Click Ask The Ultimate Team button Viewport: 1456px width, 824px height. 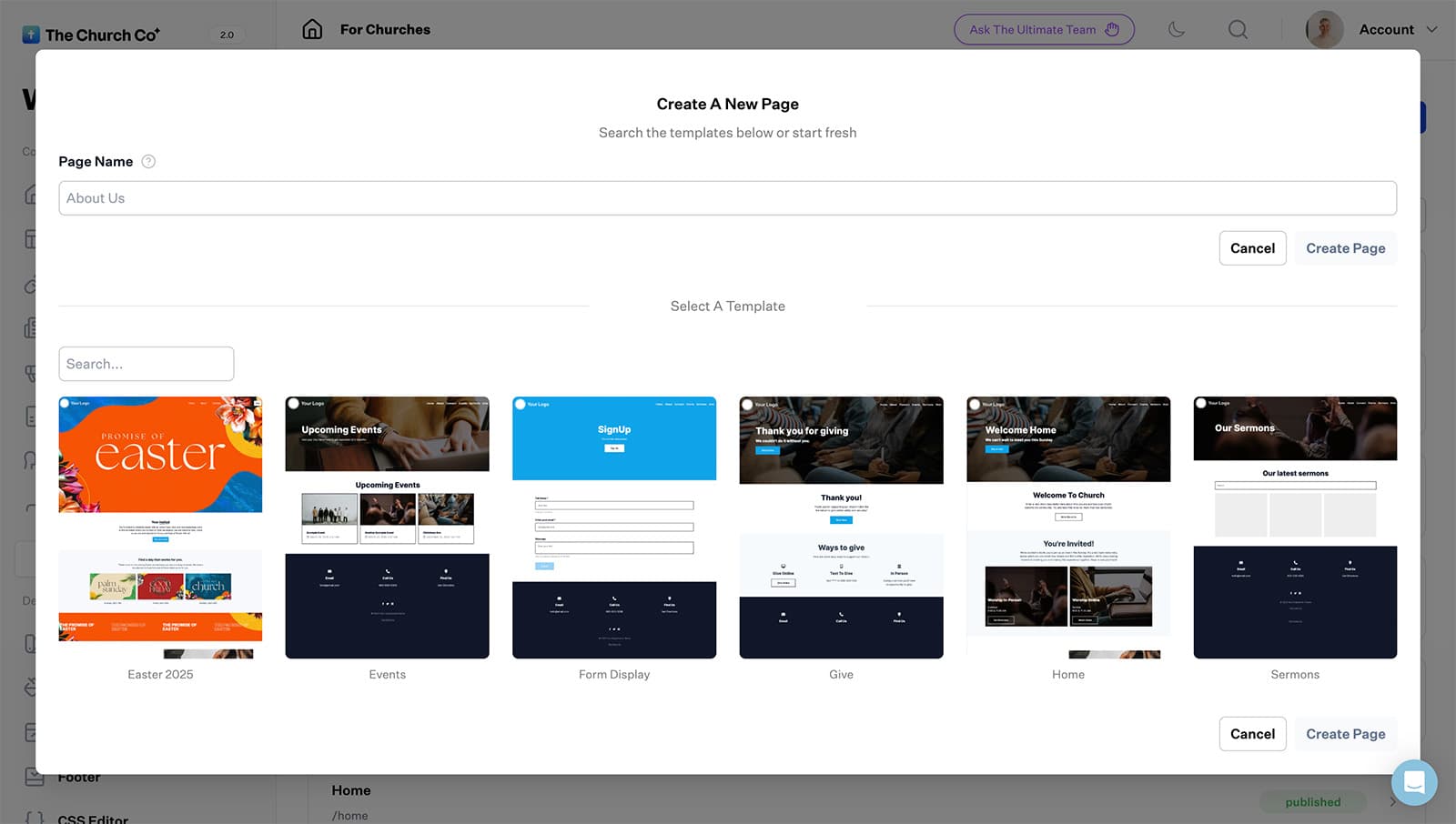(x=1044, y=29)
